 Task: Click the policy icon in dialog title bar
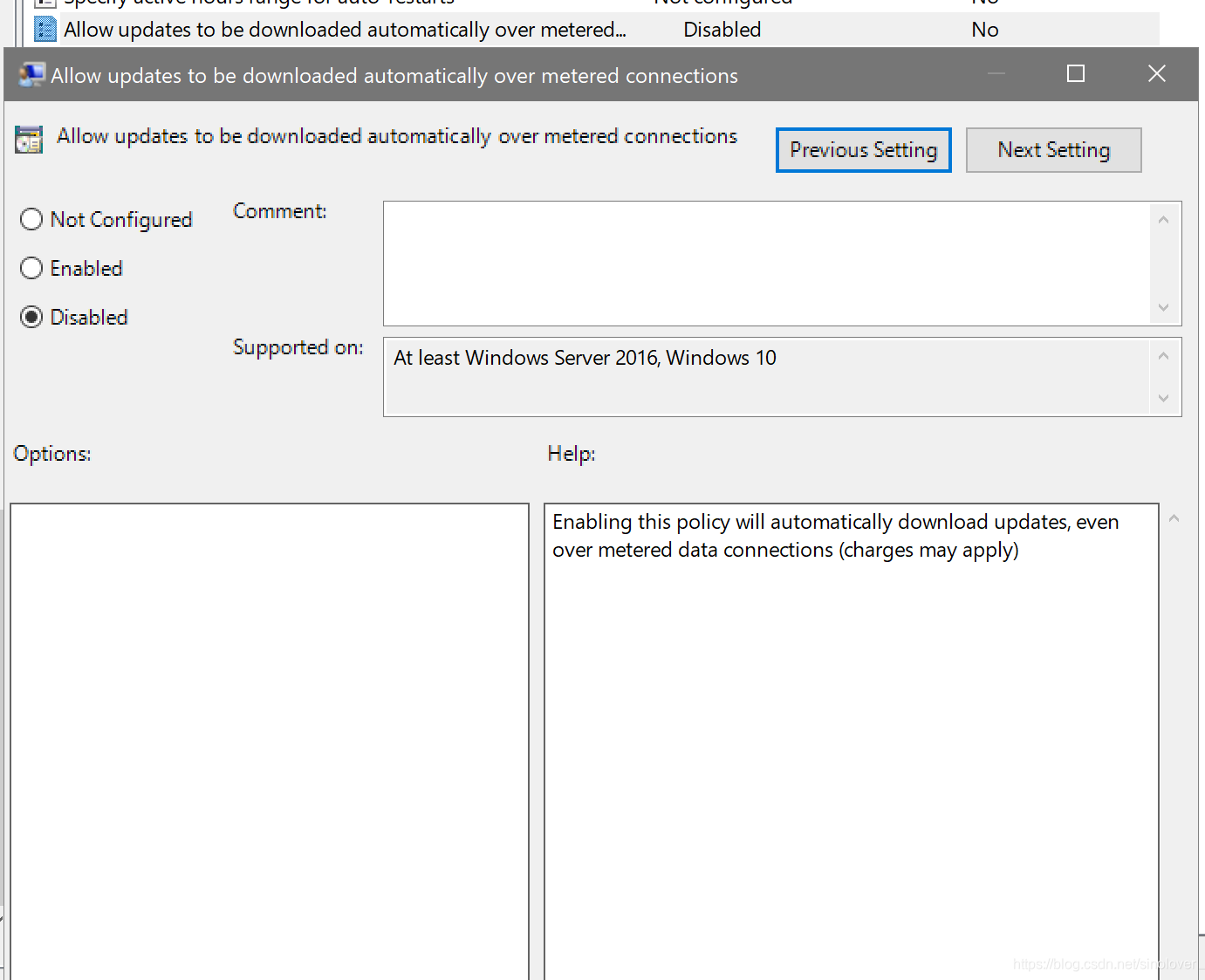click(x=31, y=75)
